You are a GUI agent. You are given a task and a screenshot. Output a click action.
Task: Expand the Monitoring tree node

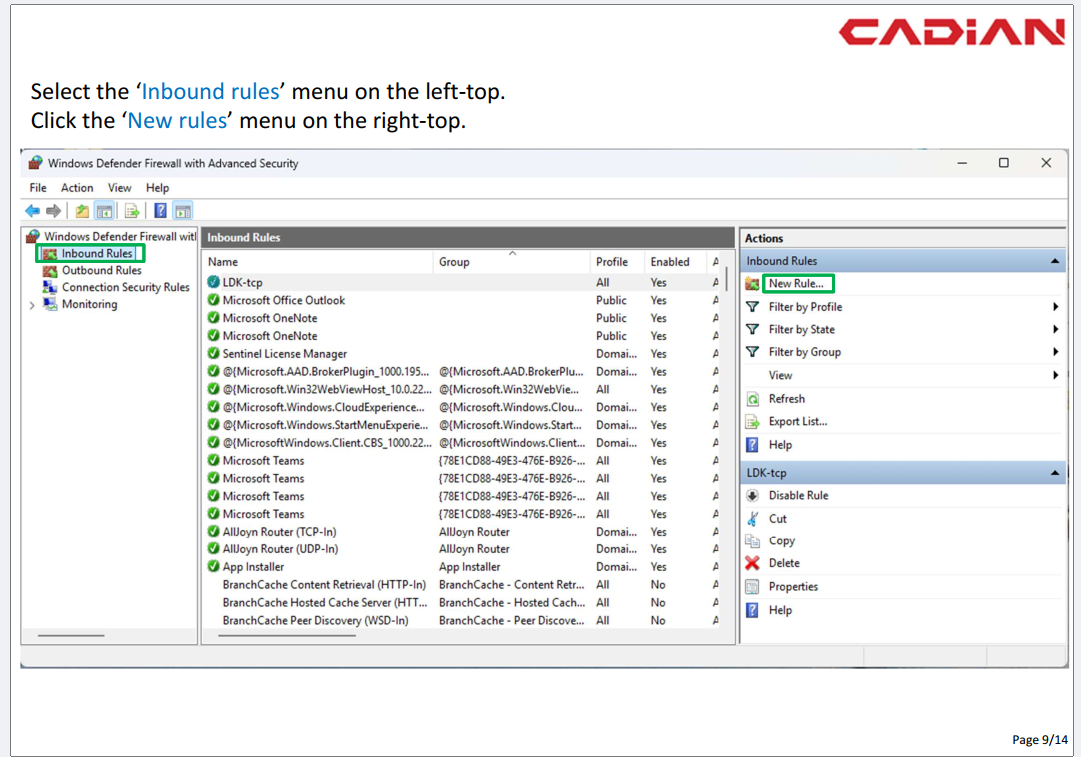pos(32,305)
